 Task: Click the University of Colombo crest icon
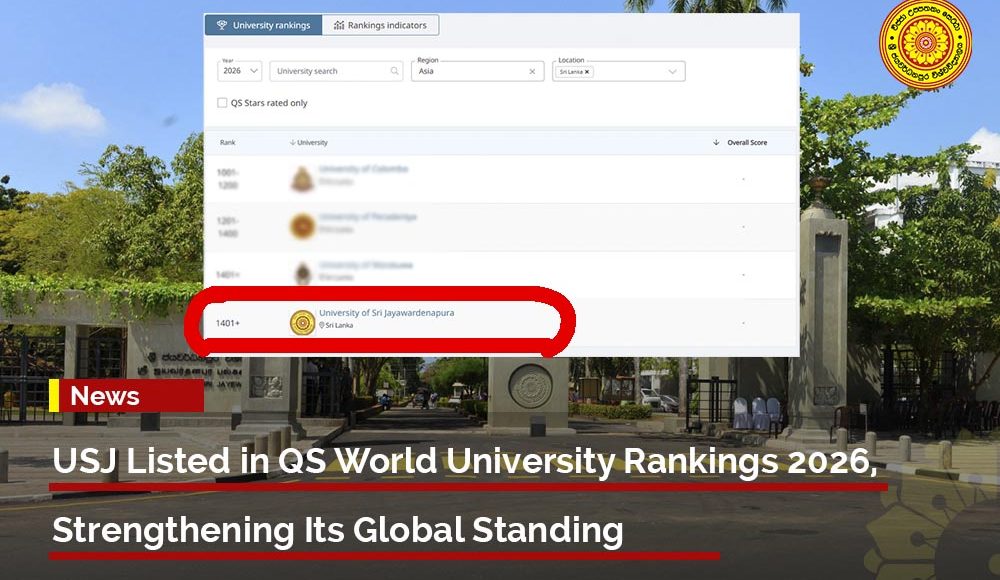tap(301, 179)
